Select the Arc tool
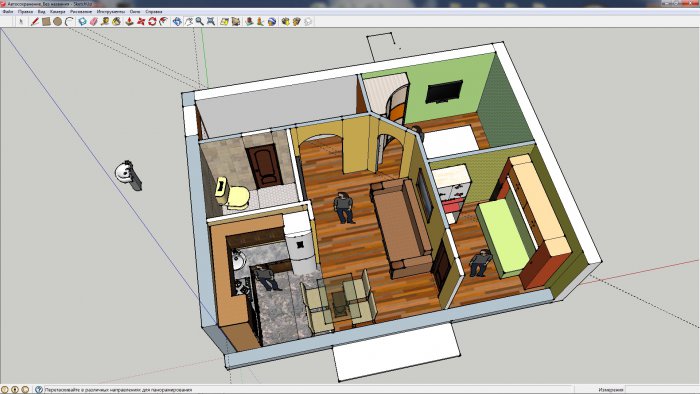The height and width of the screenshot is (394, 700). pos(69,21)
